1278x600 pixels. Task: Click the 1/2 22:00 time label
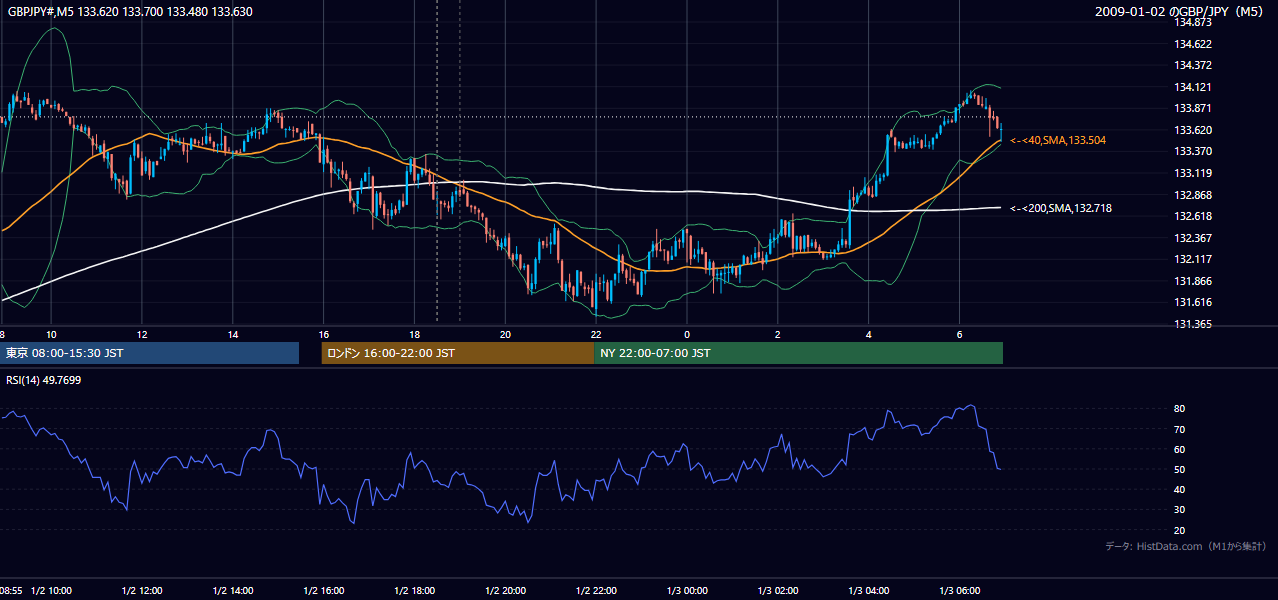pyautogui.click(x=596, y=590)
